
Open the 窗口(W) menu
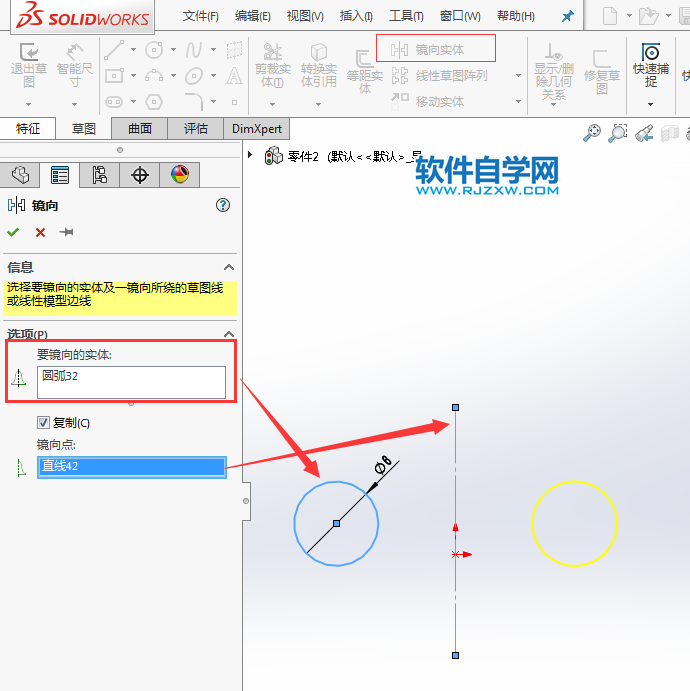click(x=460, y=16)
